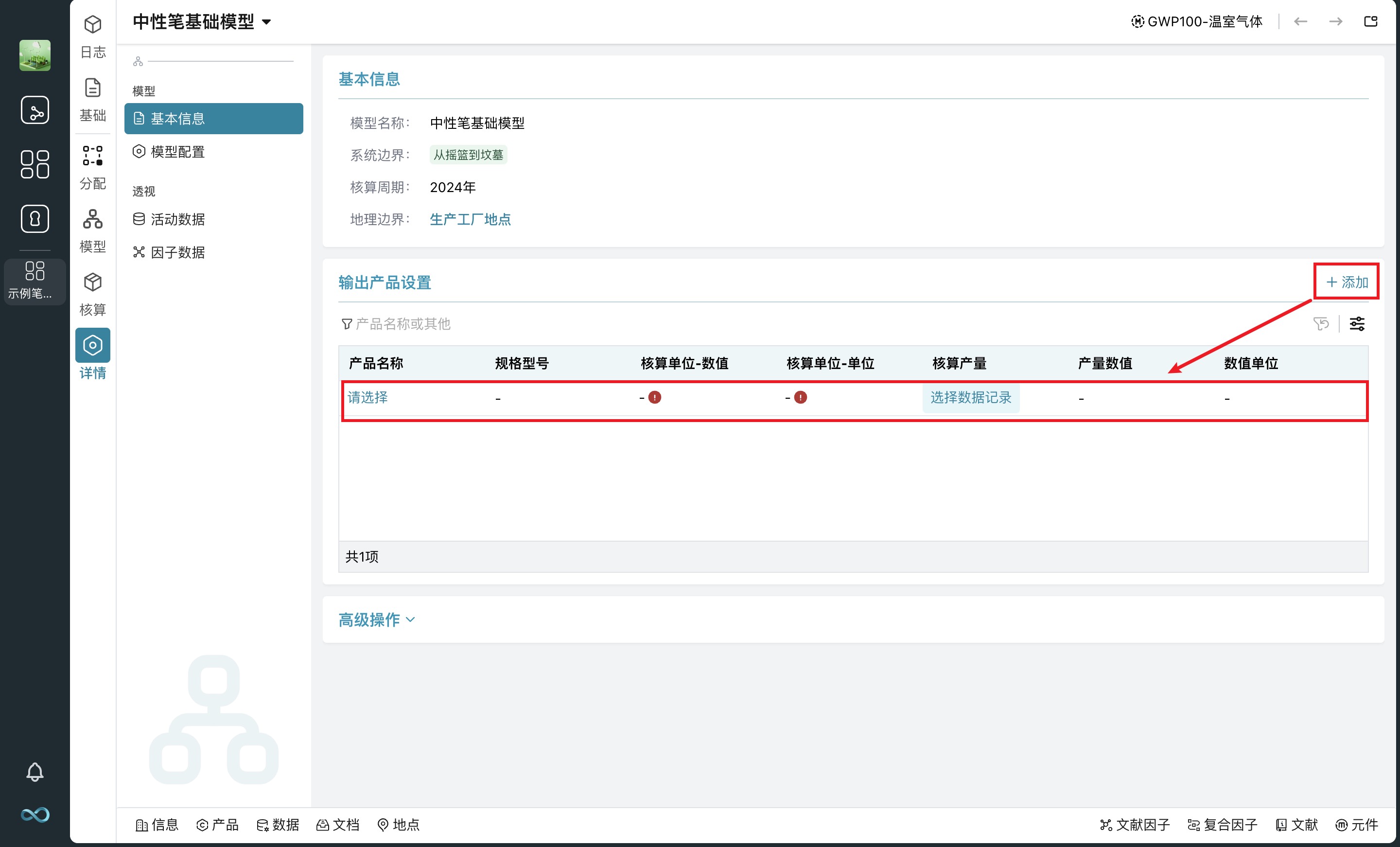Click the green project avatar thumbnail
Image resolution: width=1400 pixels, height=847 pixels.
pyautogui.click(x=35, y=55)
